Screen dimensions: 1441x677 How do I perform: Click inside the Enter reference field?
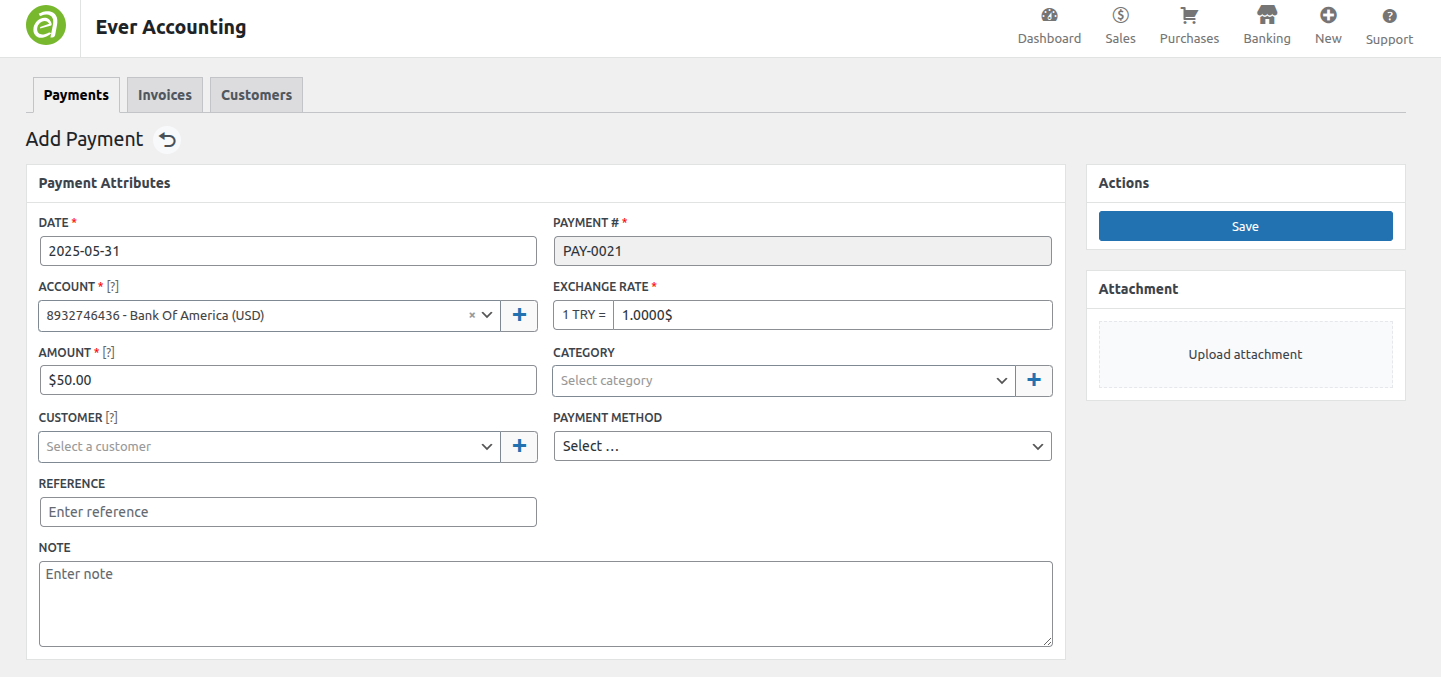(288, 511)
